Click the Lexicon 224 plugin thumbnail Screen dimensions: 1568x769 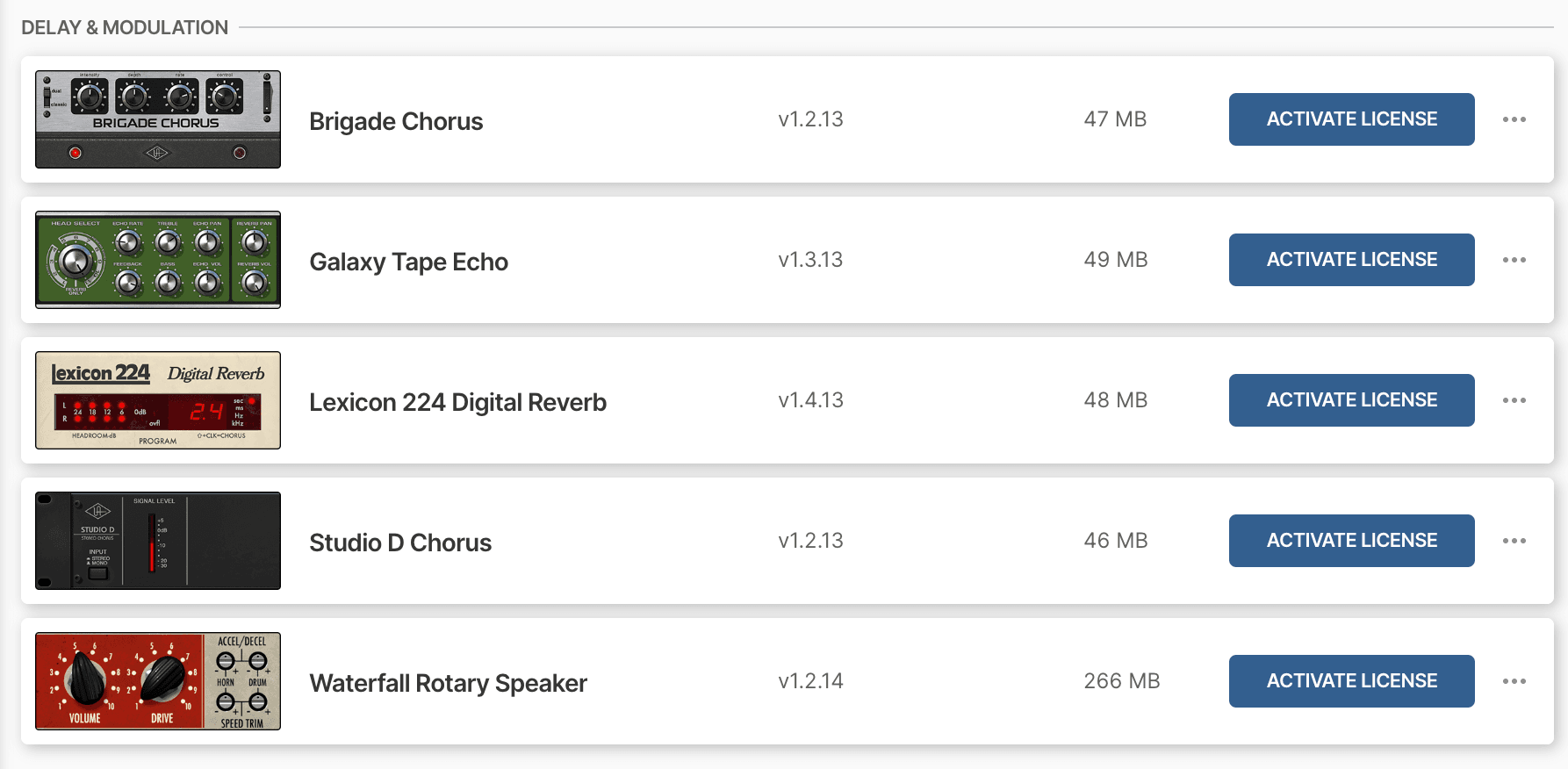pyautogui.click(x=158, y=400)
